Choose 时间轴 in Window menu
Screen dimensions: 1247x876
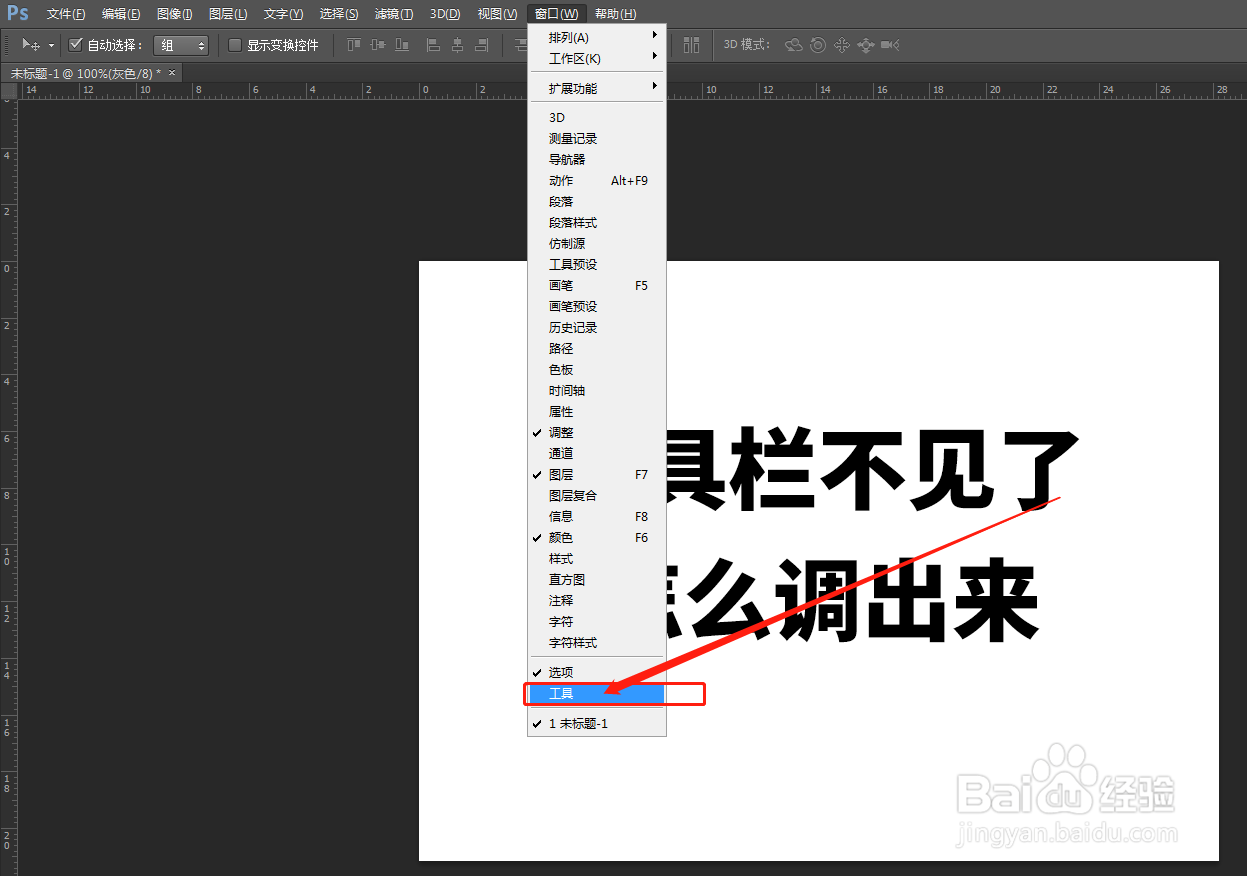pos(597,391)
